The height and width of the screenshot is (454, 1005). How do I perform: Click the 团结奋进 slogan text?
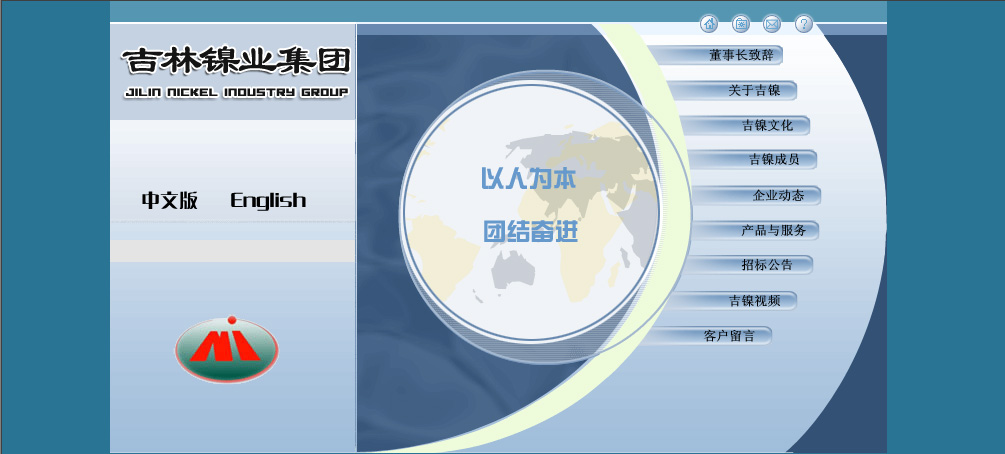tap(531, 231)
